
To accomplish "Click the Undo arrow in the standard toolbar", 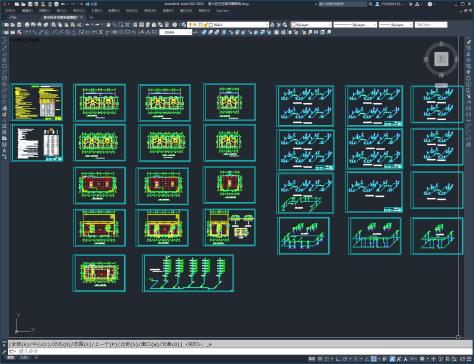I will (88, 25).
